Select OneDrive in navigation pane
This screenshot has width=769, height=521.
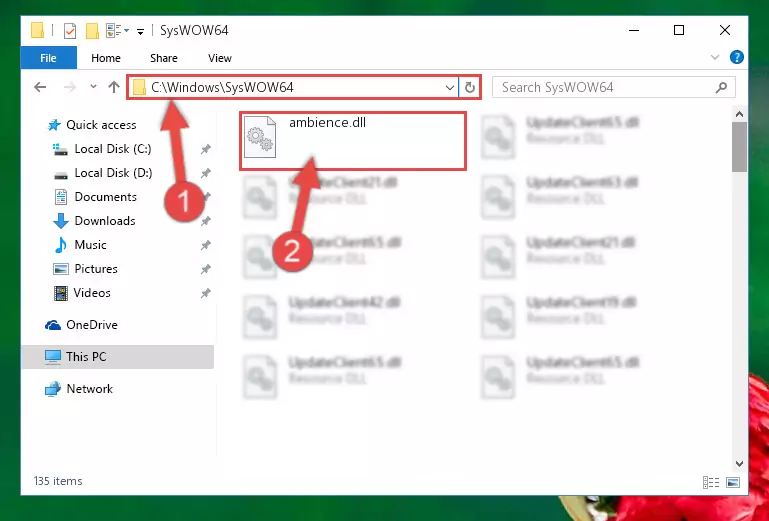(x=92, y=325)
